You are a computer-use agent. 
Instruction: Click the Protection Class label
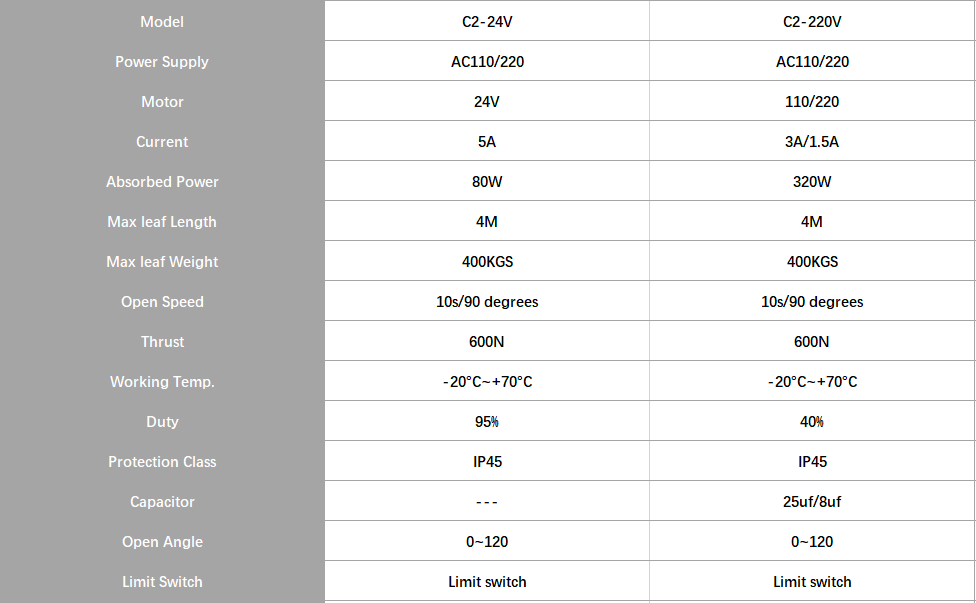point(162,462)
